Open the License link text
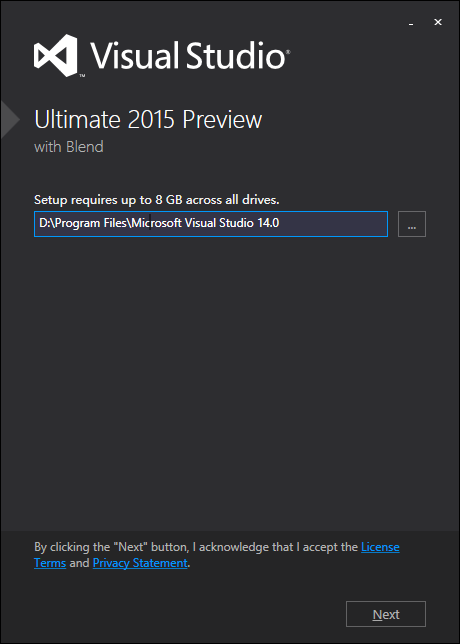The width and height of the screenshot is (460, 644). [x=380, y=547]
